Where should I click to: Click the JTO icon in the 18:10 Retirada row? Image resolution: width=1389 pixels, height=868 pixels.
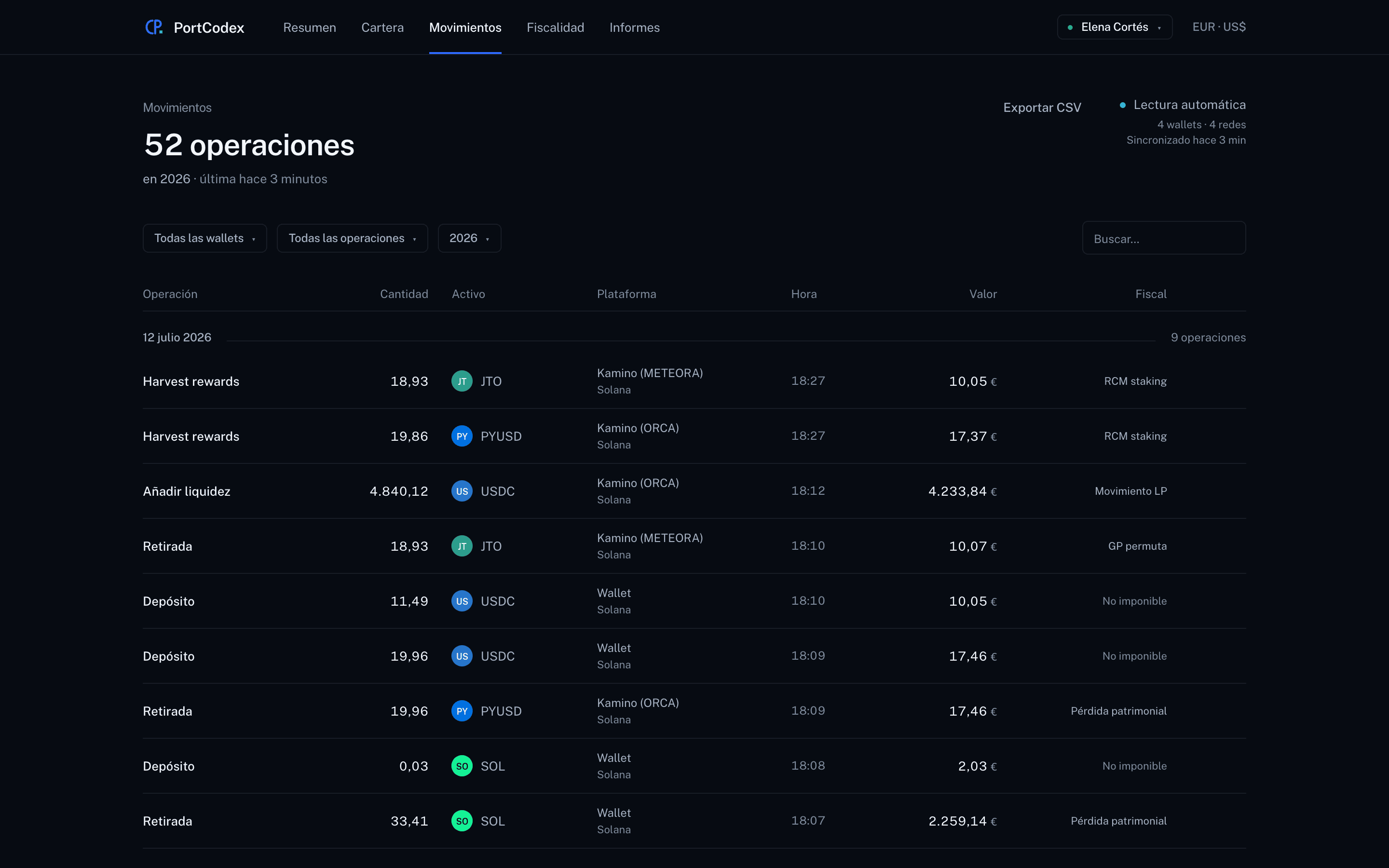pos(462,546)
